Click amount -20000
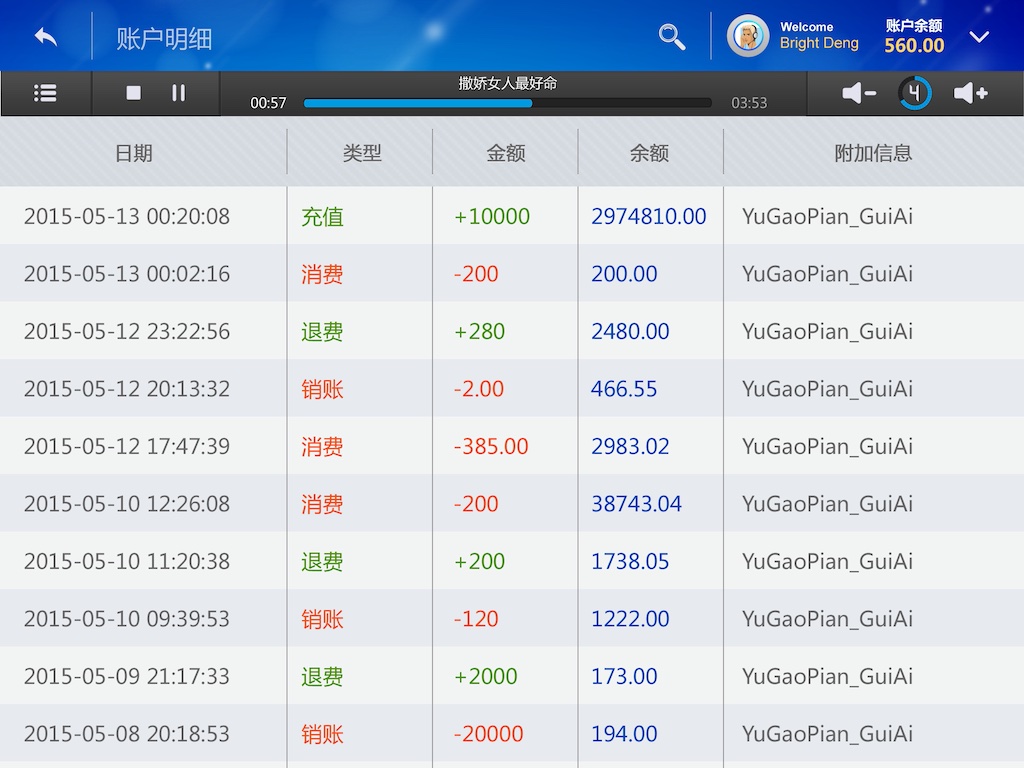Screen dimensions: 1024x768 (488, 733)
